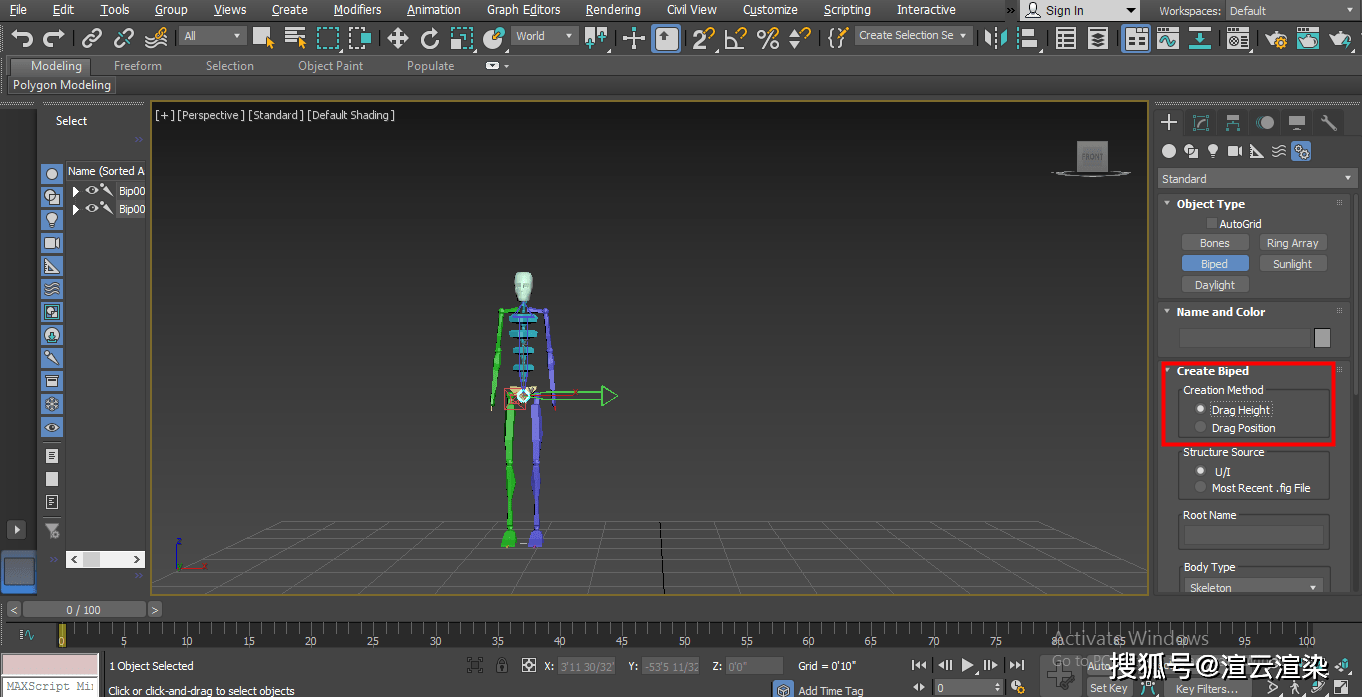The image size is (1362, 697).
Task: Toggle the selection lock padlock icon
Action: (500, 665)
